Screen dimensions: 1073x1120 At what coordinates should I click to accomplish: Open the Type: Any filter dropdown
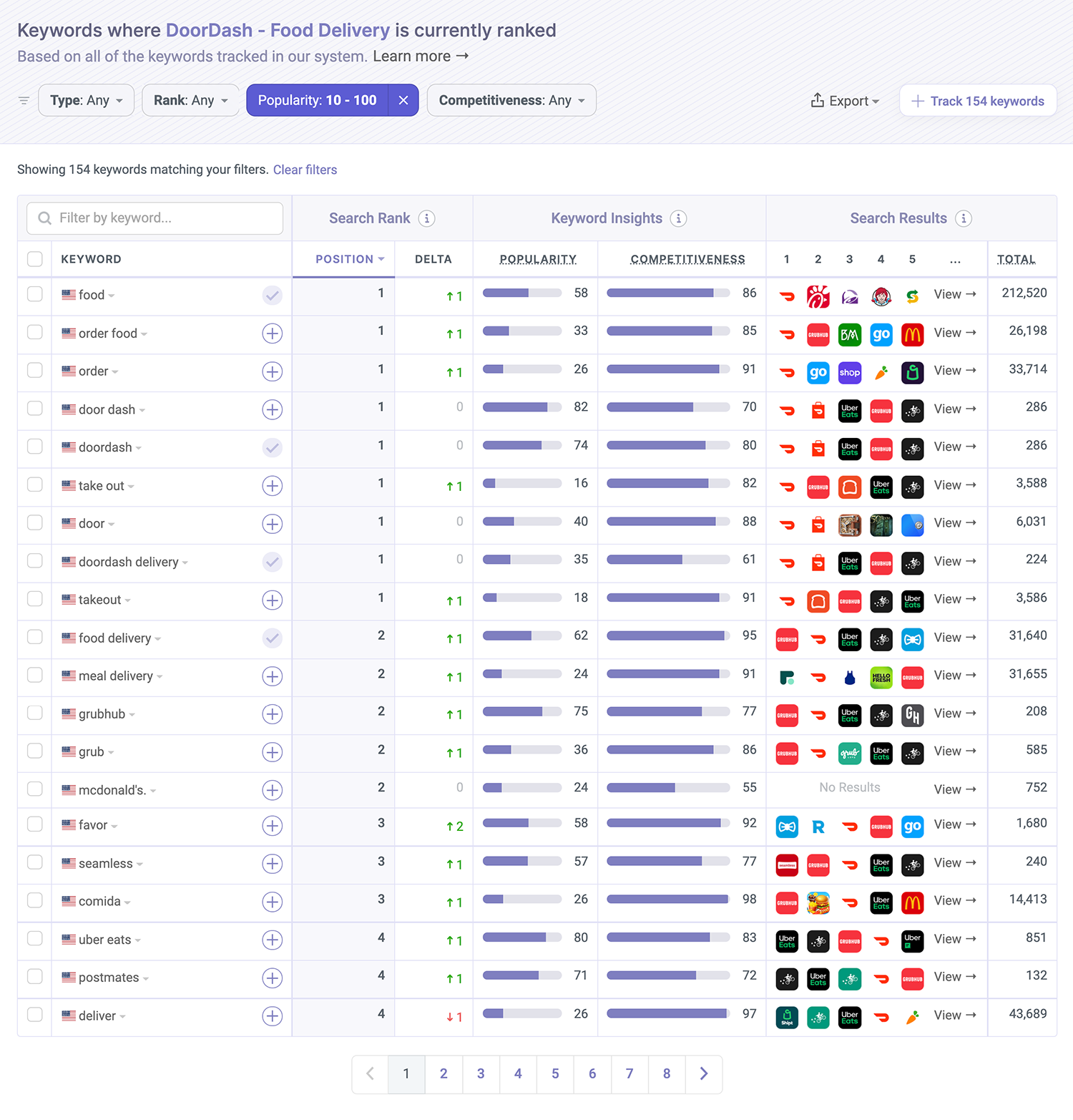click(87, 100)
